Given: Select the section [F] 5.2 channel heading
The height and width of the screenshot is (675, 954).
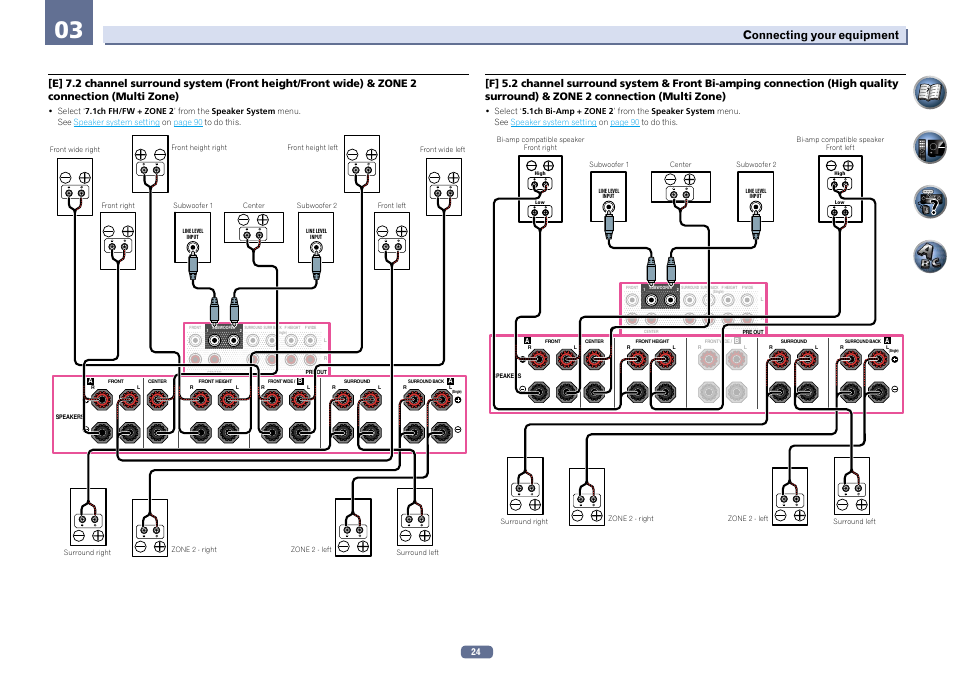Looking at the screenshot, I should (691, 89).
